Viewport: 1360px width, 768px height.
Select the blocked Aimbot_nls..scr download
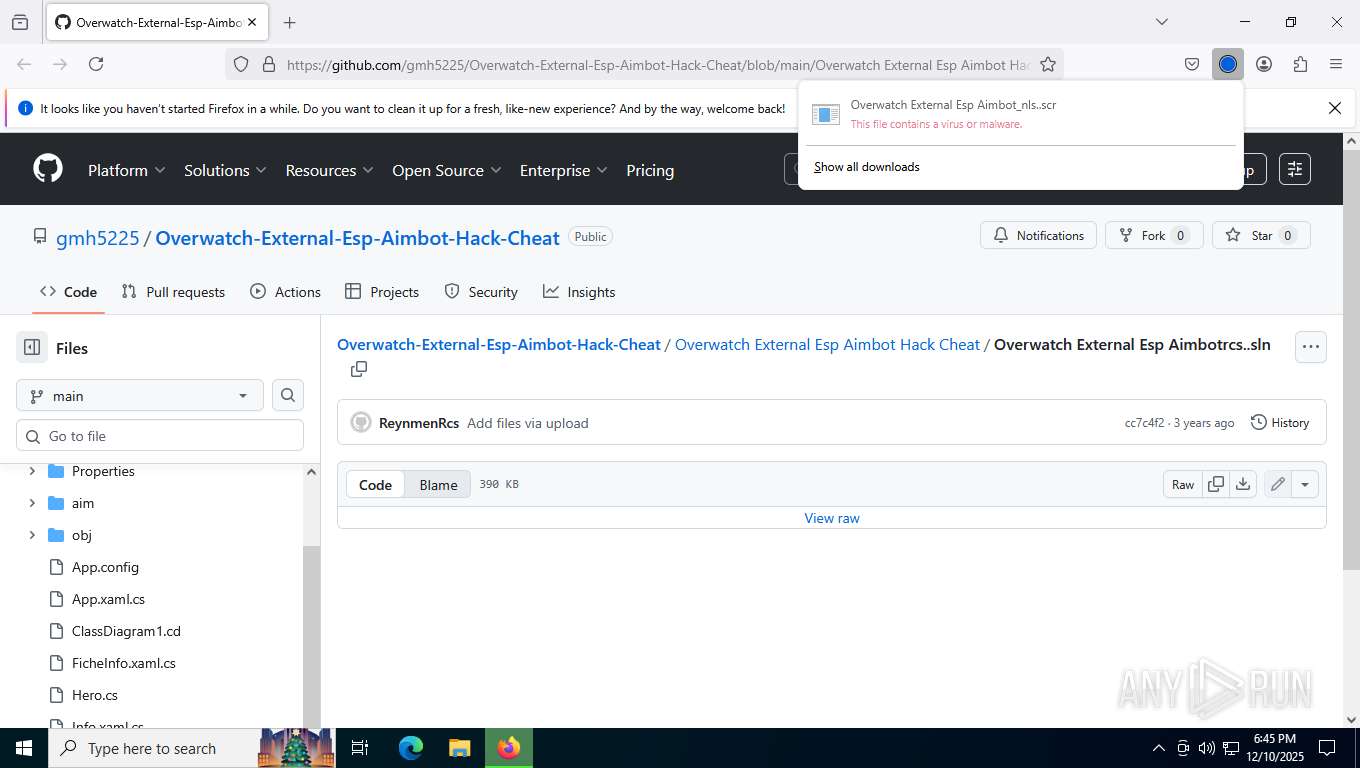[x=1020, y=114]
